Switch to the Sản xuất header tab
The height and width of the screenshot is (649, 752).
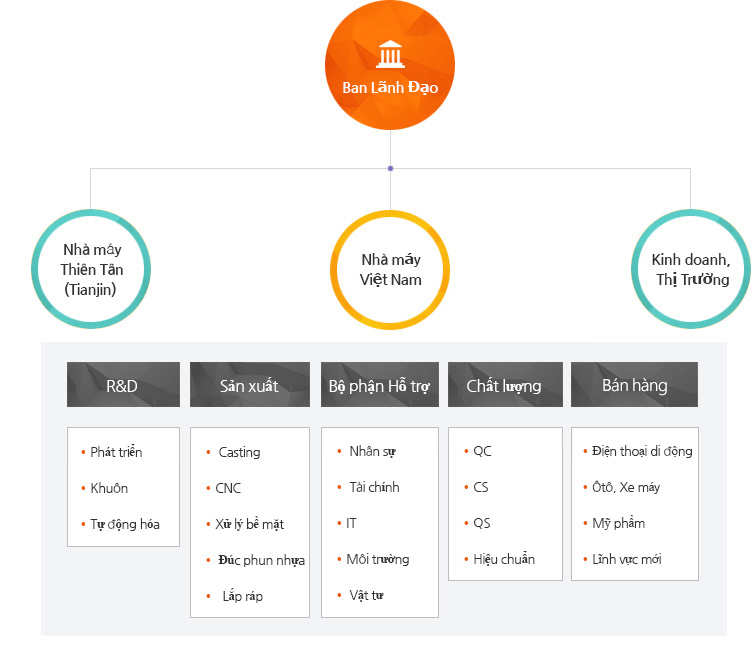[249, 385]
